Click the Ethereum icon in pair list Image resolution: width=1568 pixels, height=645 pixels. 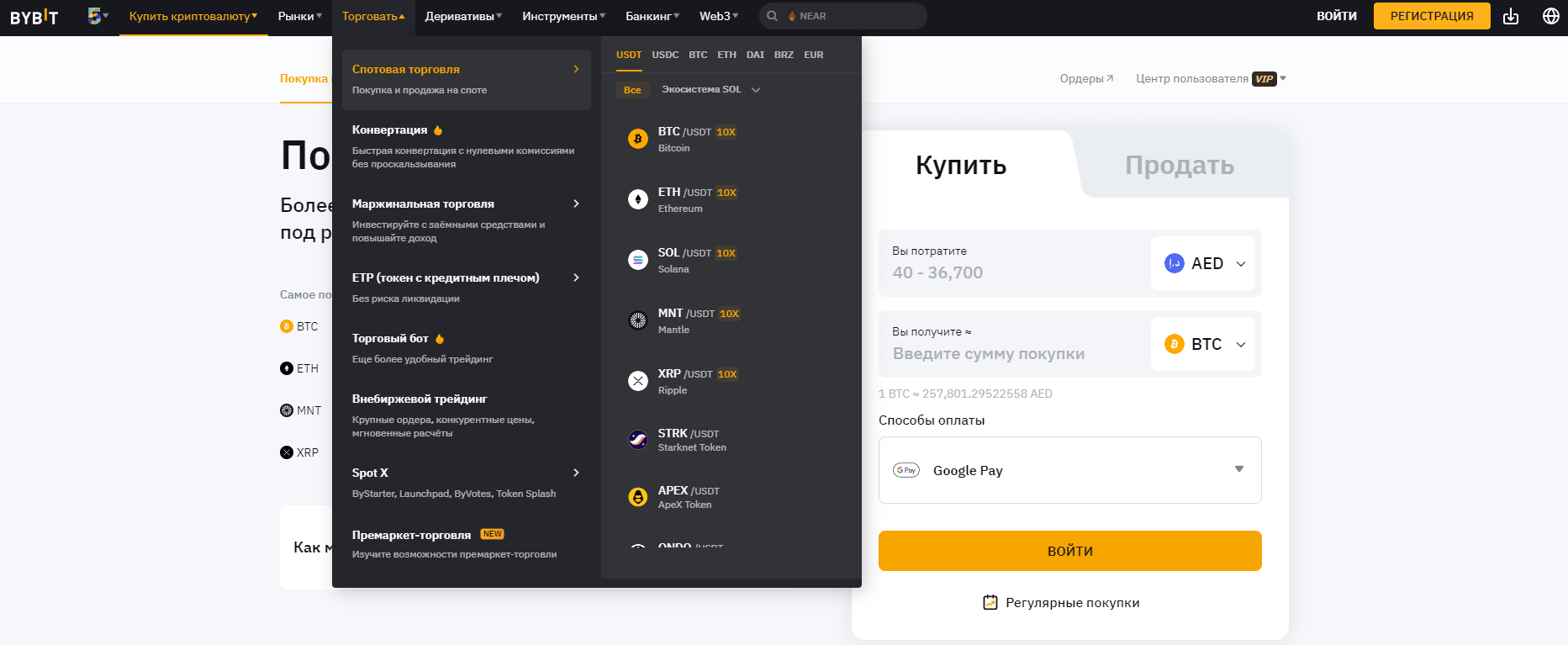pos(638,199)
